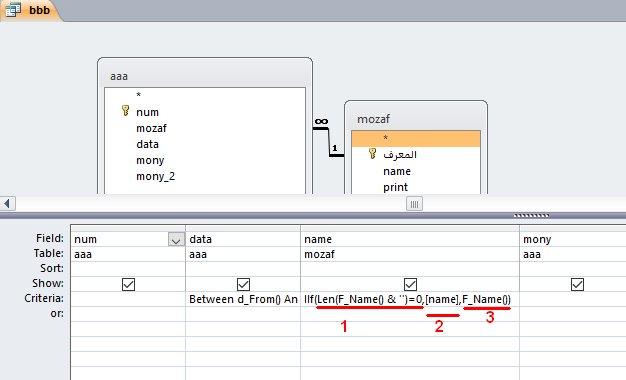Click the Sort cell for data column
The width and height of the screenshot is (626, 380).
243,269
